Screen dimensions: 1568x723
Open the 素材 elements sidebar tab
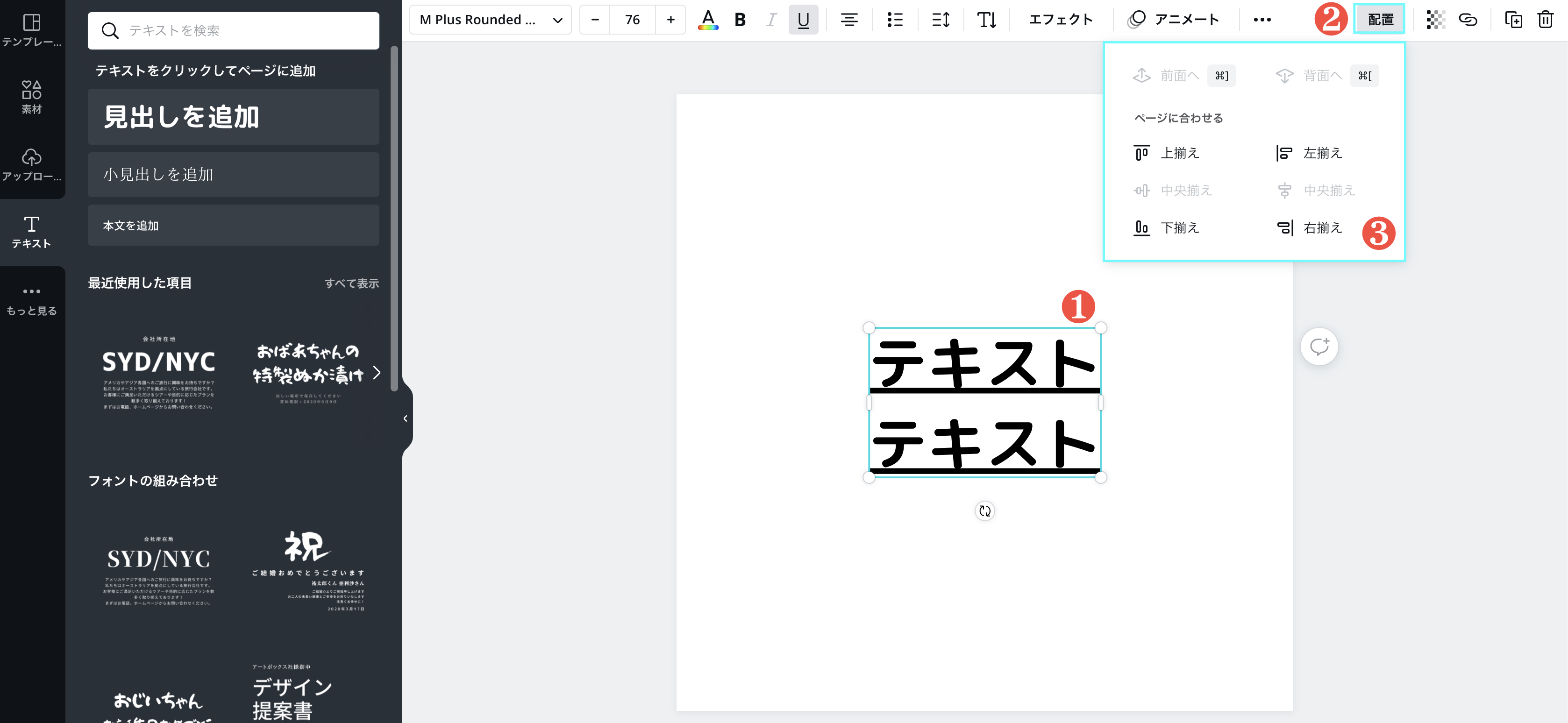click(x=32, y=97)
